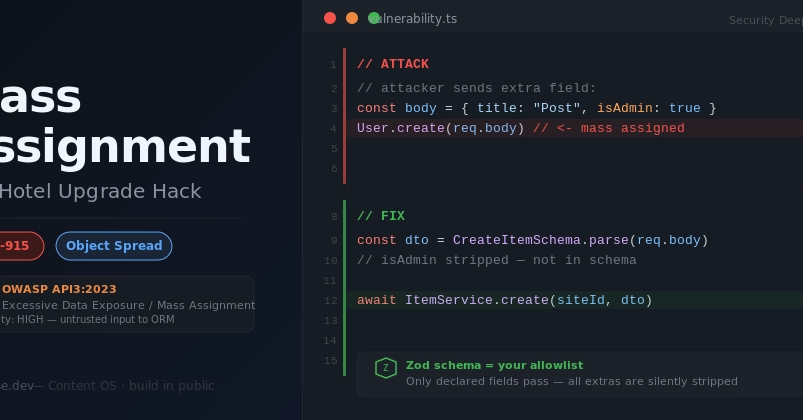Click the red -915 tag
This screenshot has height=420, width=803.
click(x=20, y=246)
